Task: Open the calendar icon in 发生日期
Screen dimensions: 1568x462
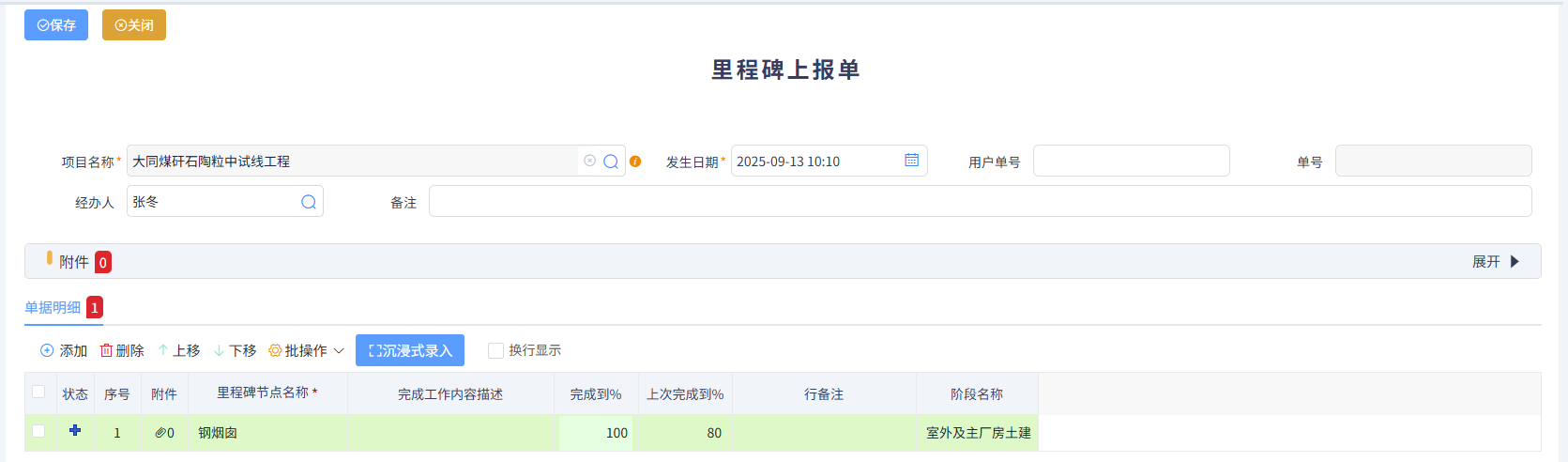Action: tap(911, 161)
